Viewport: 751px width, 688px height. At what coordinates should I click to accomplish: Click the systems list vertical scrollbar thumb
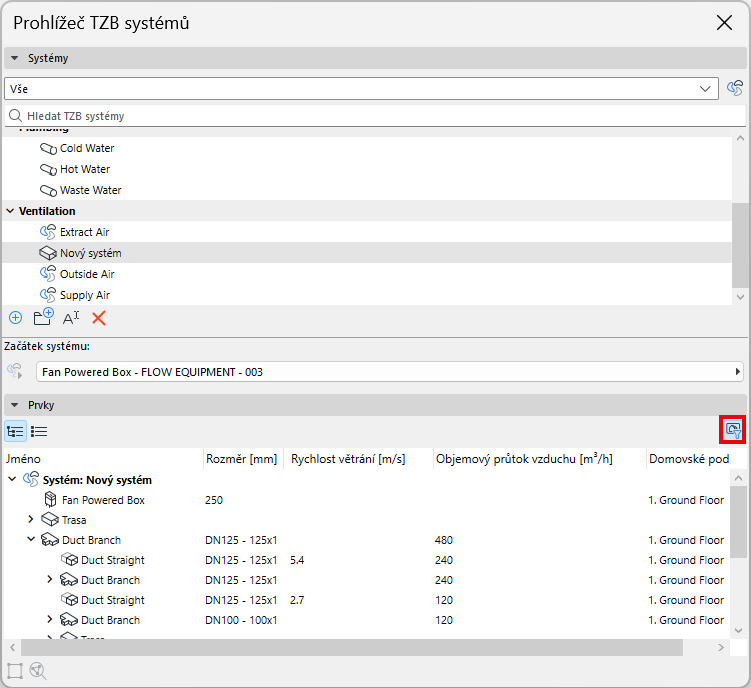click(740, 245)
